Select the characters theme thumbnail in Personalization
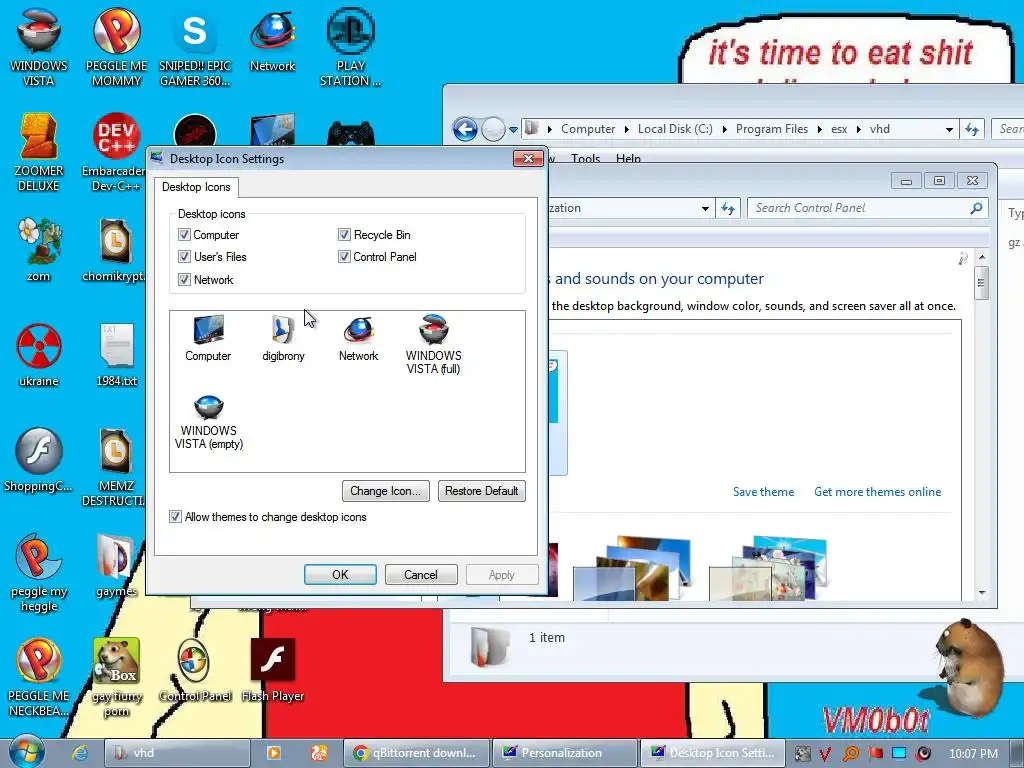This screenshot has width=1024, height=768. click(768, 568)
